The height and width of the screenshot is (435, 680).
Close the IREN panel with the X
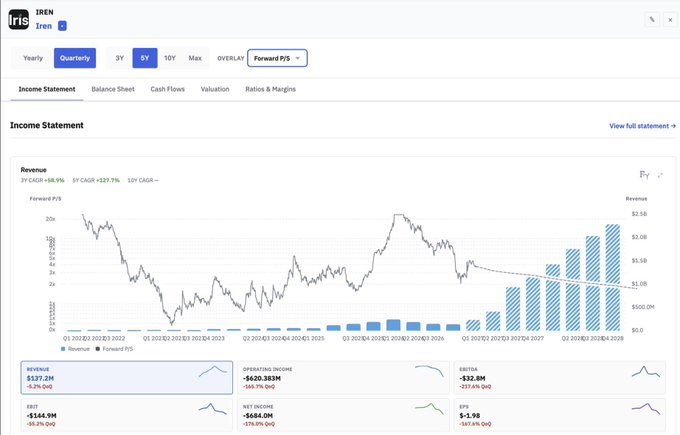tap(670, 20)
